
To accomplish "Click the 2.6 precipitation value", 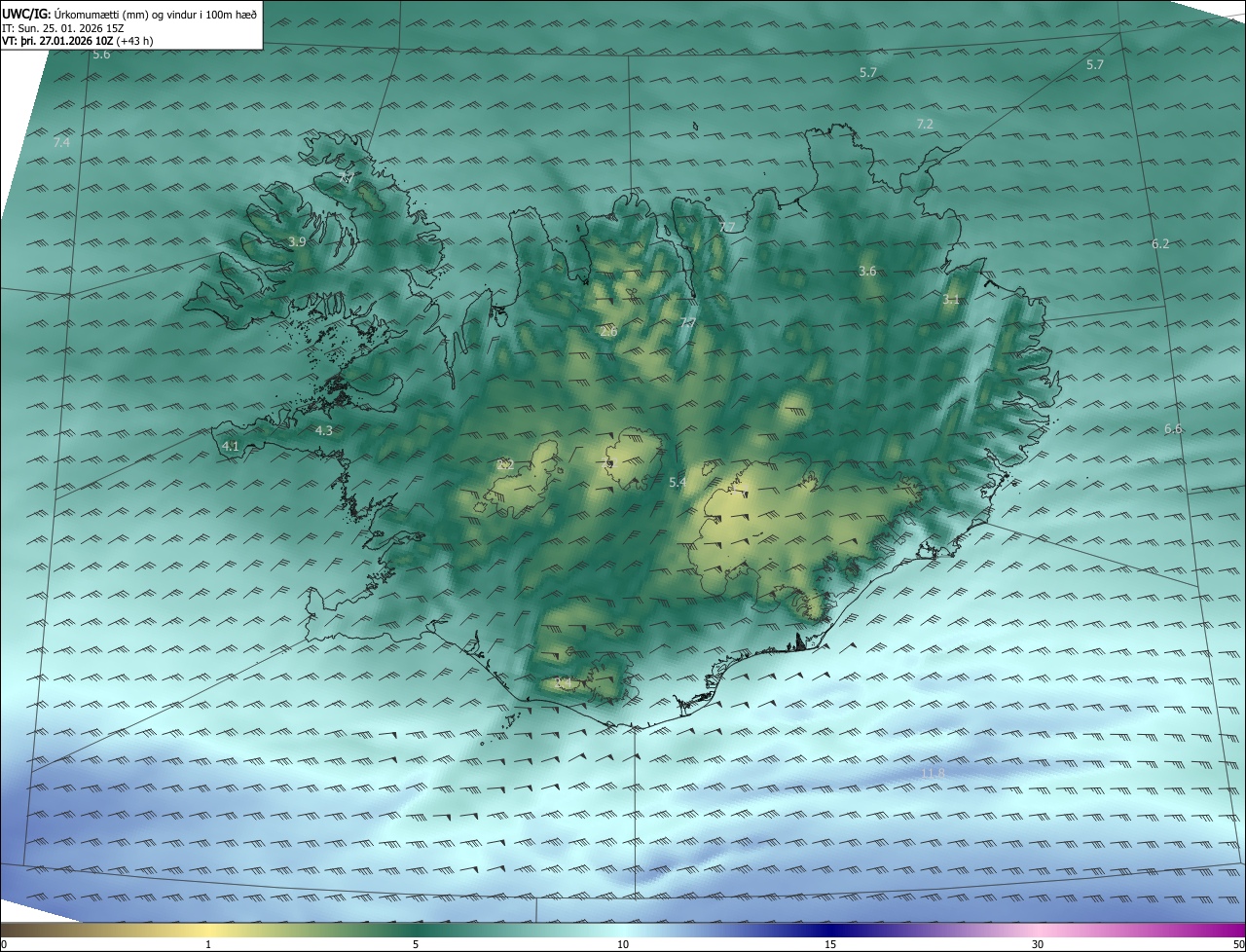I will point(608,332).
